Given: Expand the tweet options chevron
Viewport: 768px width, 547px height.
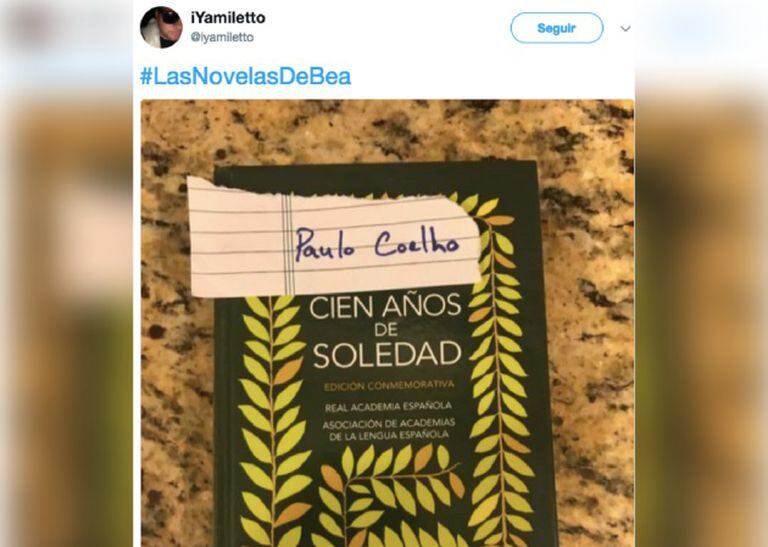Looking at the screenshot, I should click(625, 28).
